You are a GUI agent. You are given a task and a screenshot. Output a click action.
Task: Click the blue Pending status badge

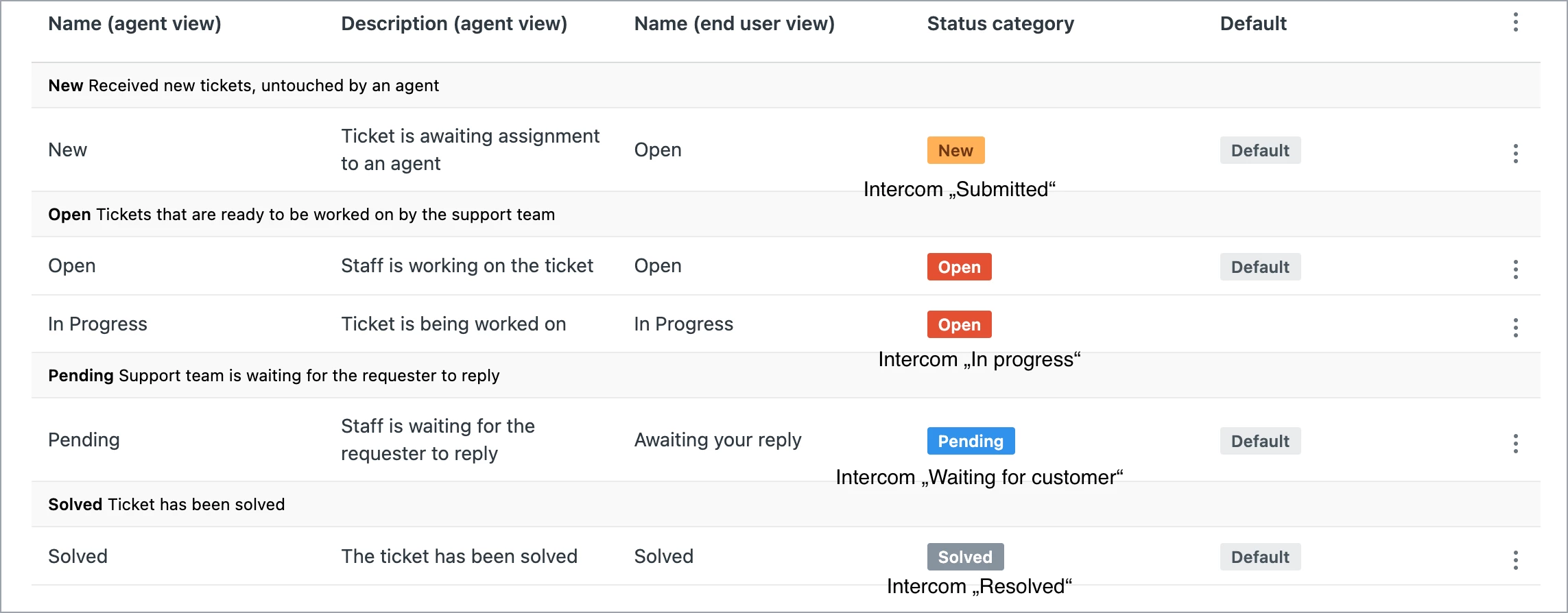(971, 441)
